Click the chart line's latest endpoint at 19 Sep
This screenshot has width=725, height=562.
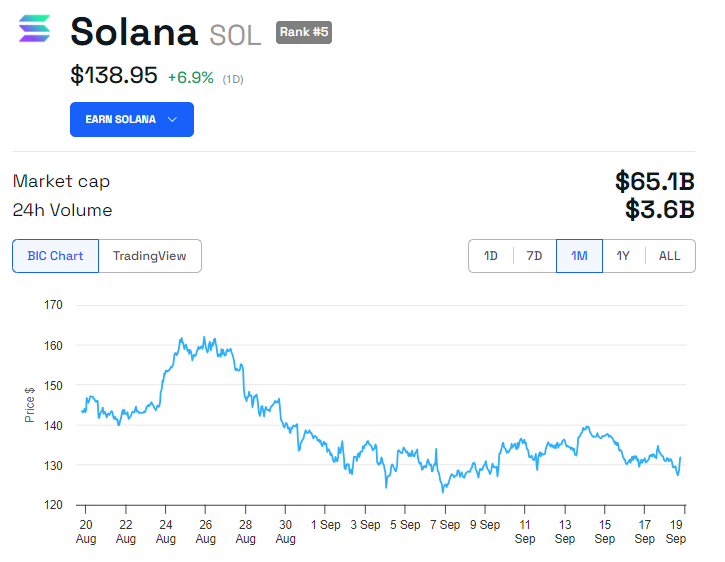tap(681, 458)
